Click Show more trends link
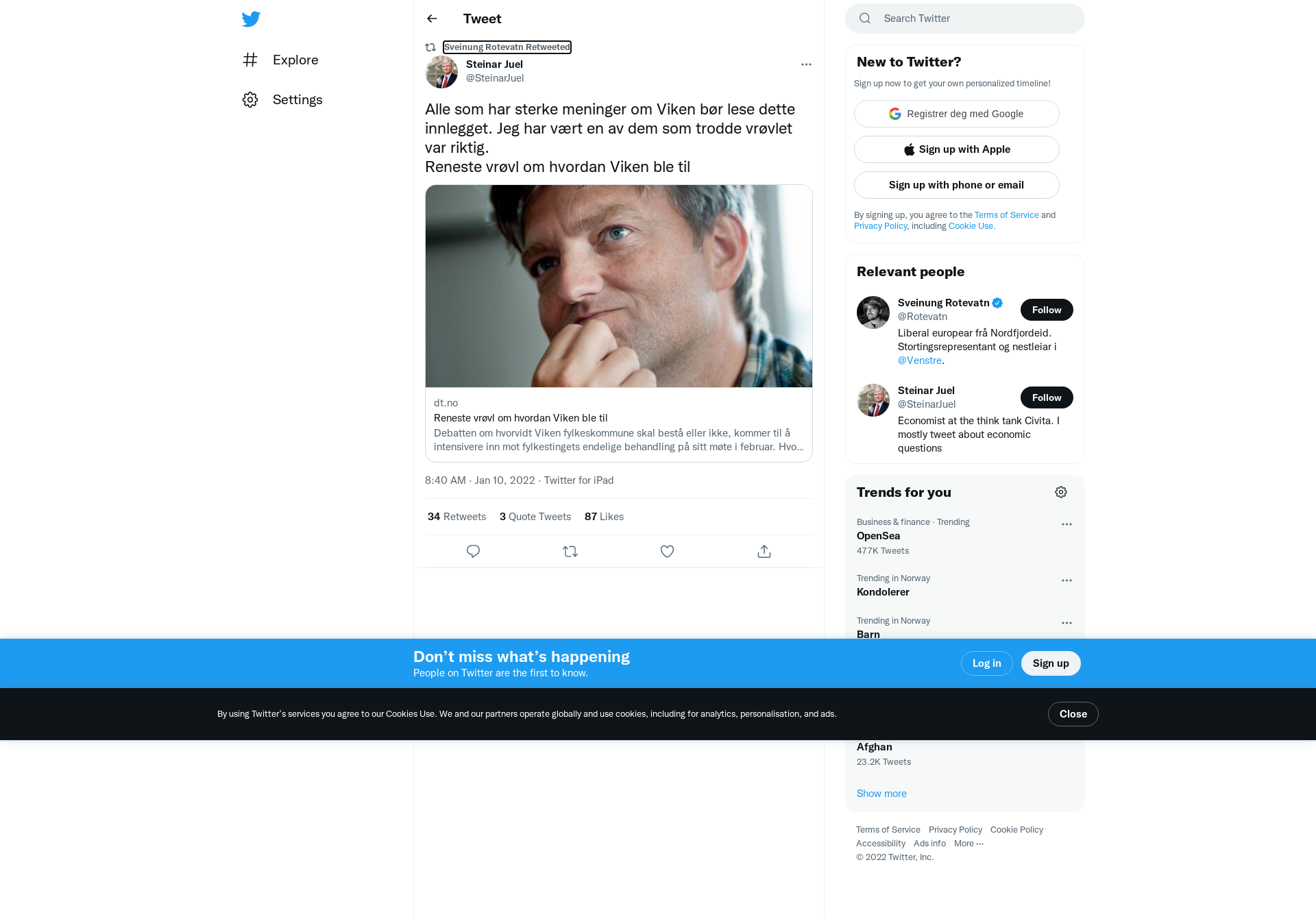 pos(881,794)
